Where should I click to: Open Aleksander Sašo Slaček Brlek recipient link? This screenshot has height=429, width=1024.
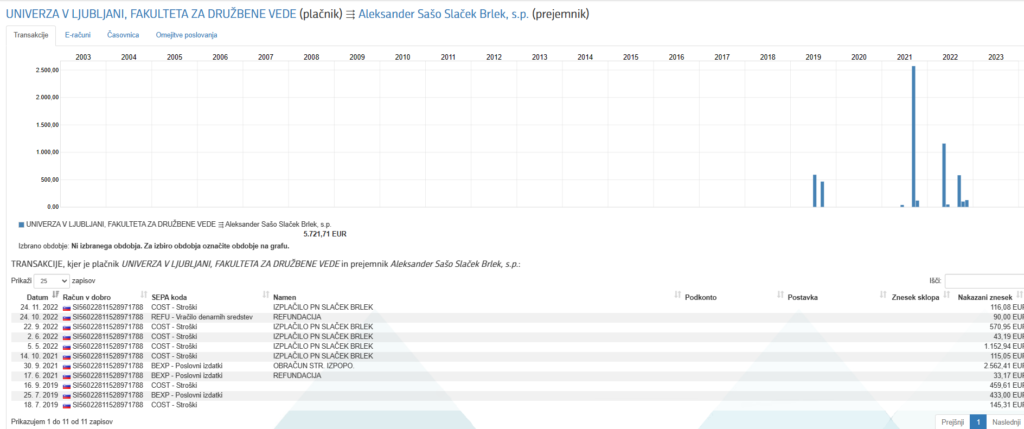444,14
